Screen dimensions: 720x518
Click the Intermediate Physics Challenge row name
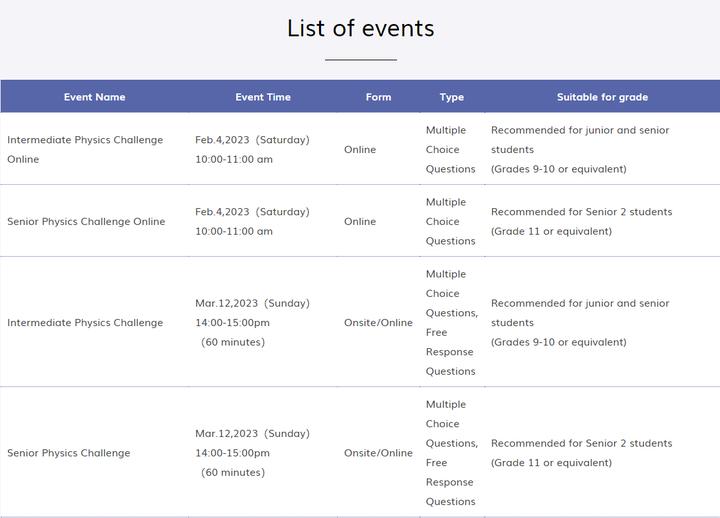coord(84,322)
